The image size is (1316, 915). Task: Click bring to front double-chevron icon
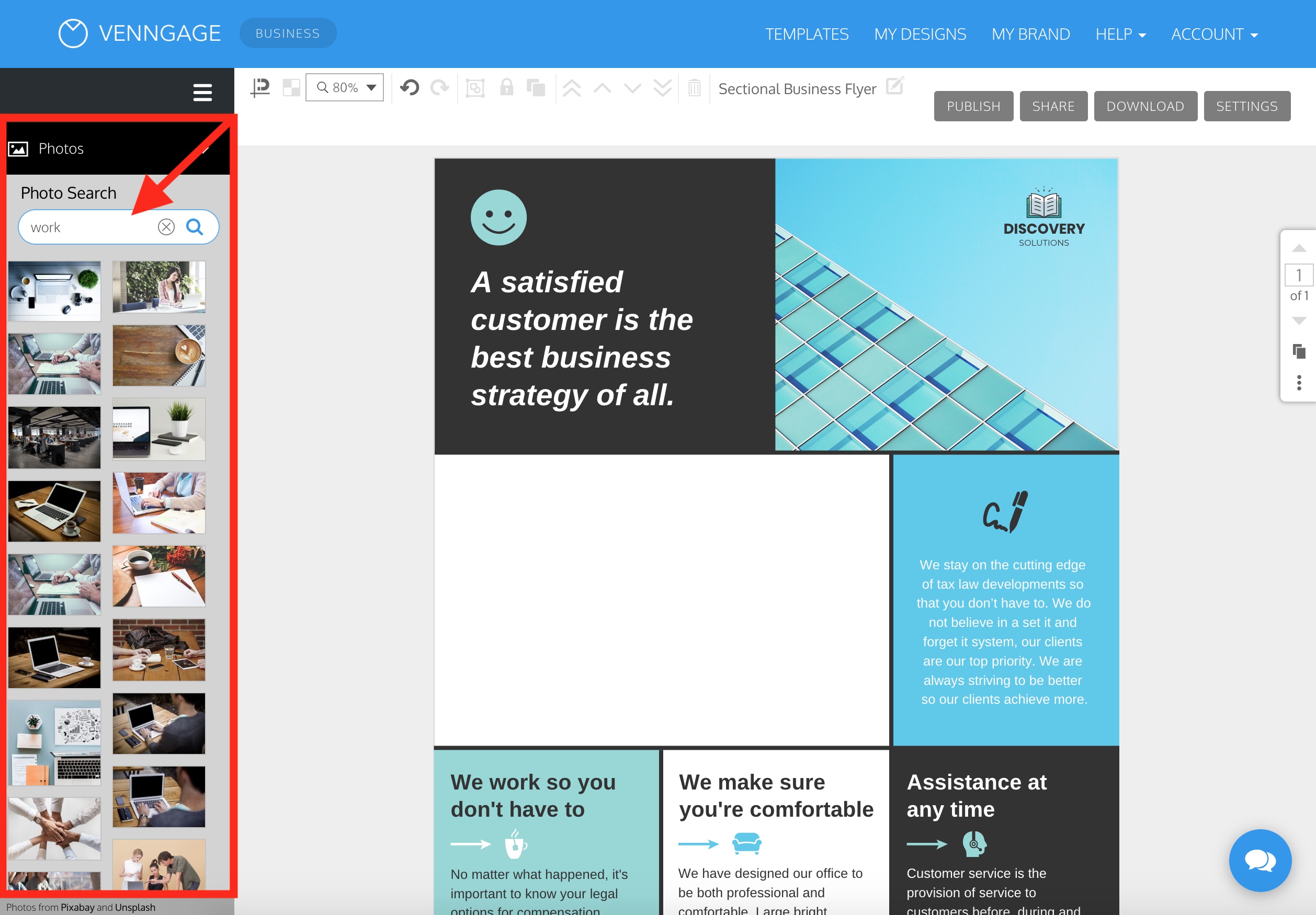(x=572, y=88)
